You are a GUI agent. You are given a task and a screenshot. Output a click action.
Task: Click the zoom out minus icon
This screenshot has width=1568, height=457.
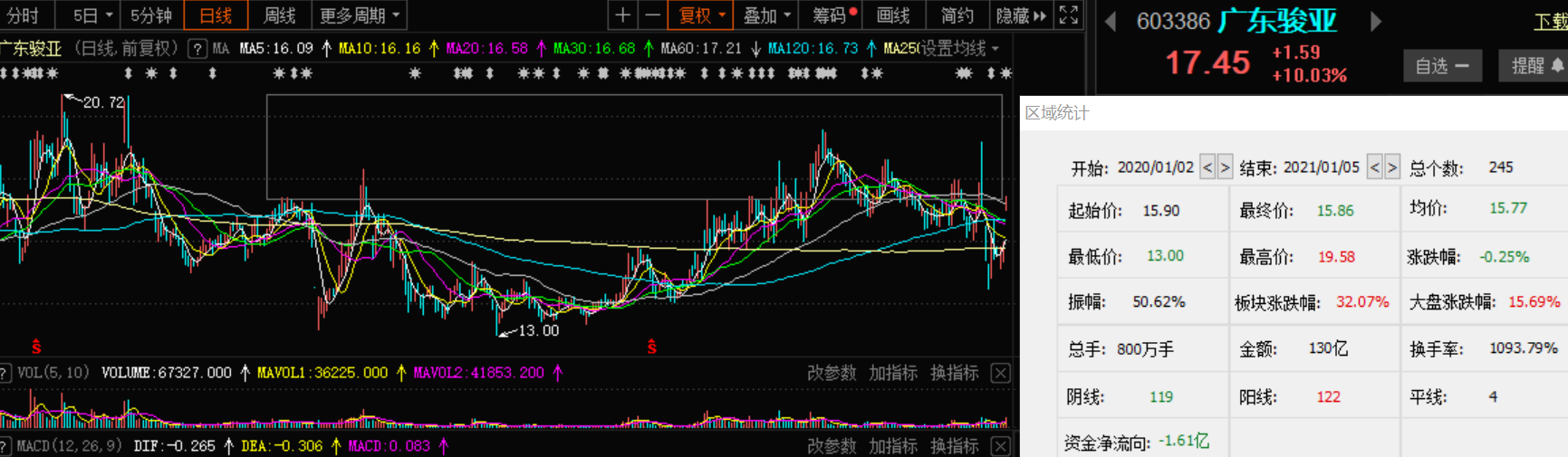pyautogui.click(x=652, y=15)
